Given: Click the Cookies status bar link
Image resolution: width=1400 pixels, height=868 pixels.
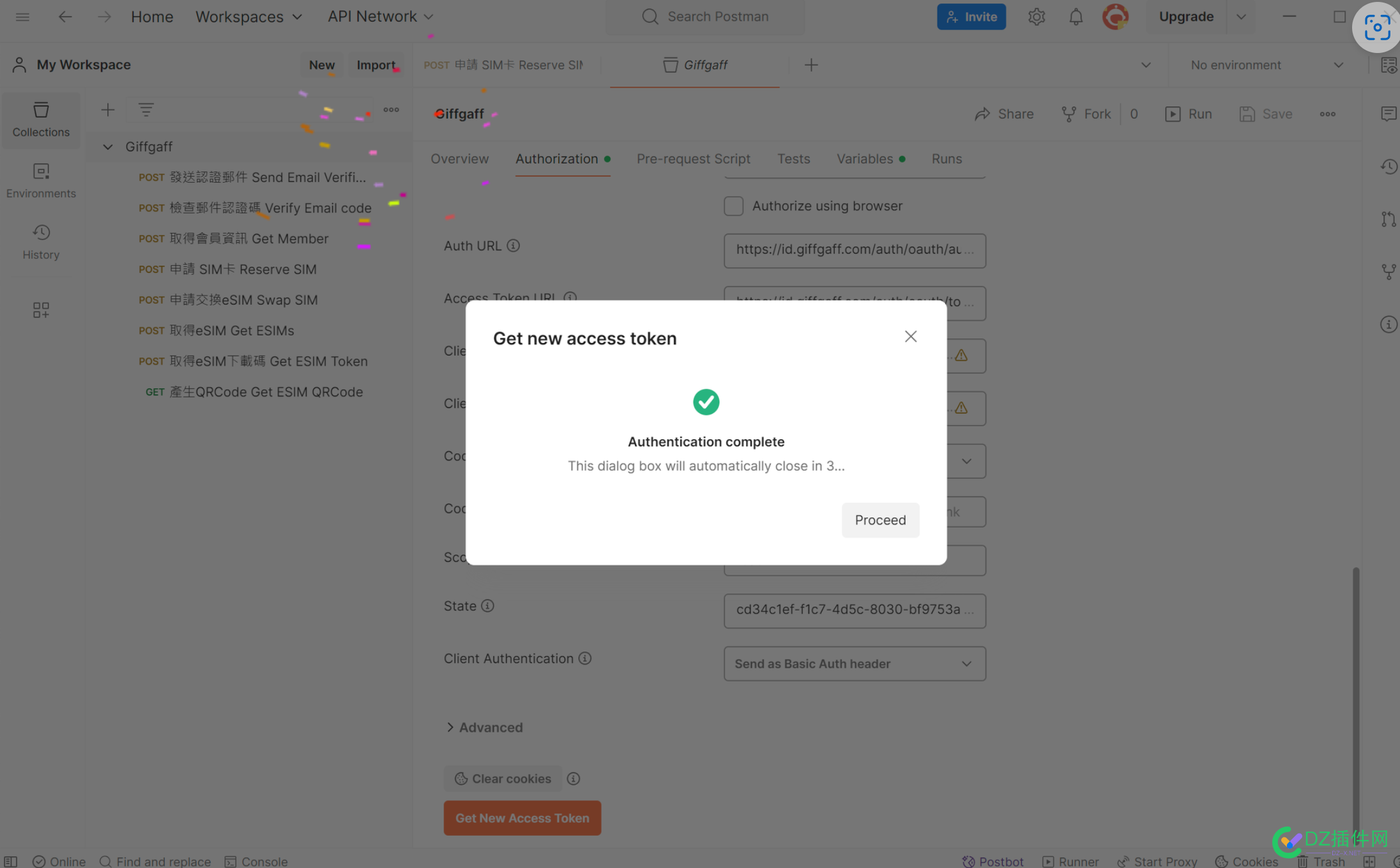Looking at the screenshot, I should 1254,861.
